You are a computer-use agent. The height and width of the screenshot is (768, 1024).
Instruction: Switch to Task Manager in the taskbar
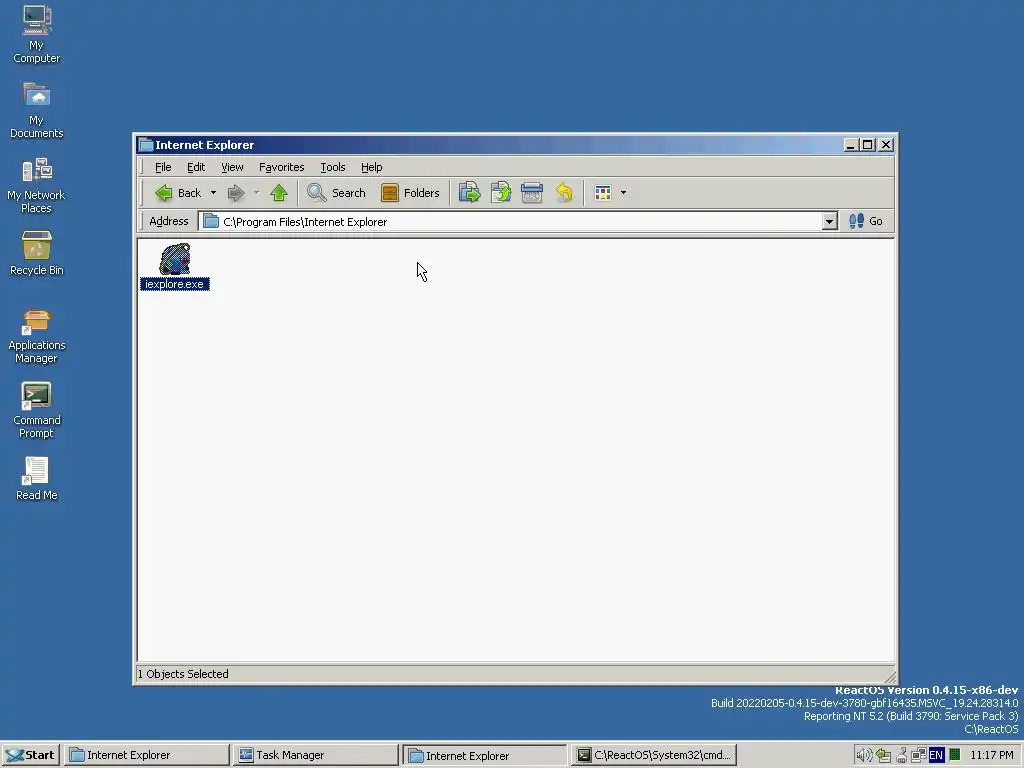point(316,755)
